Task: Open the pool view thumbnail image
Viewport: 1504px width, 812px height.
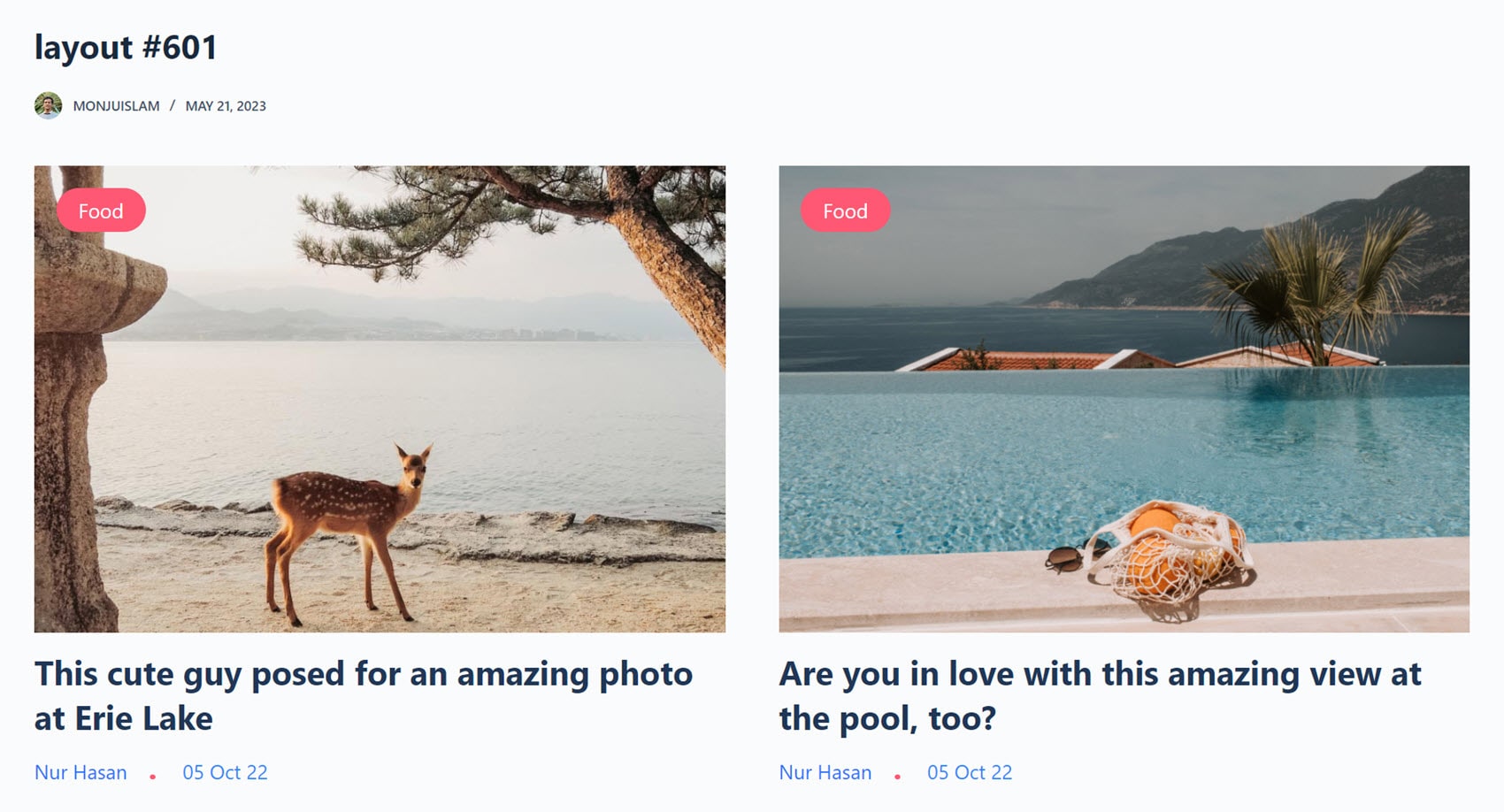Action: [1124, 399]
